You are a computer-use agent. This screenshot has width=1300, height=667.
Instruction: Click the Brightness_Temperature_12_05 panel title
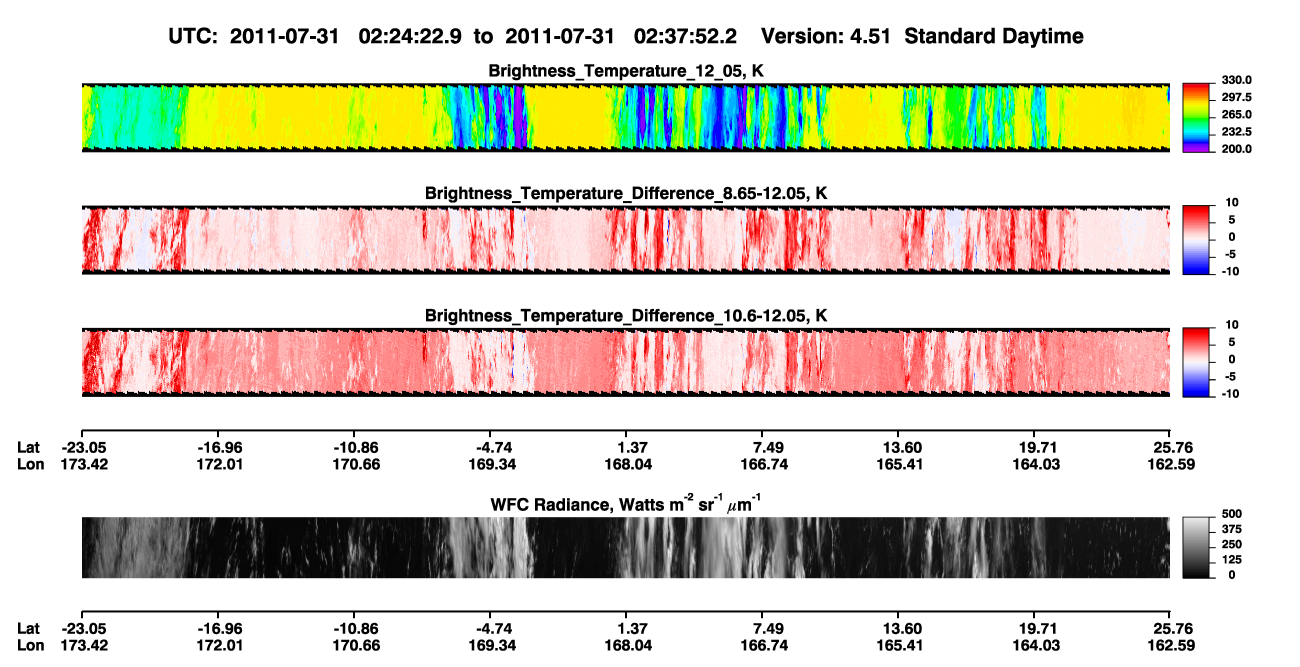pos(626,71)
